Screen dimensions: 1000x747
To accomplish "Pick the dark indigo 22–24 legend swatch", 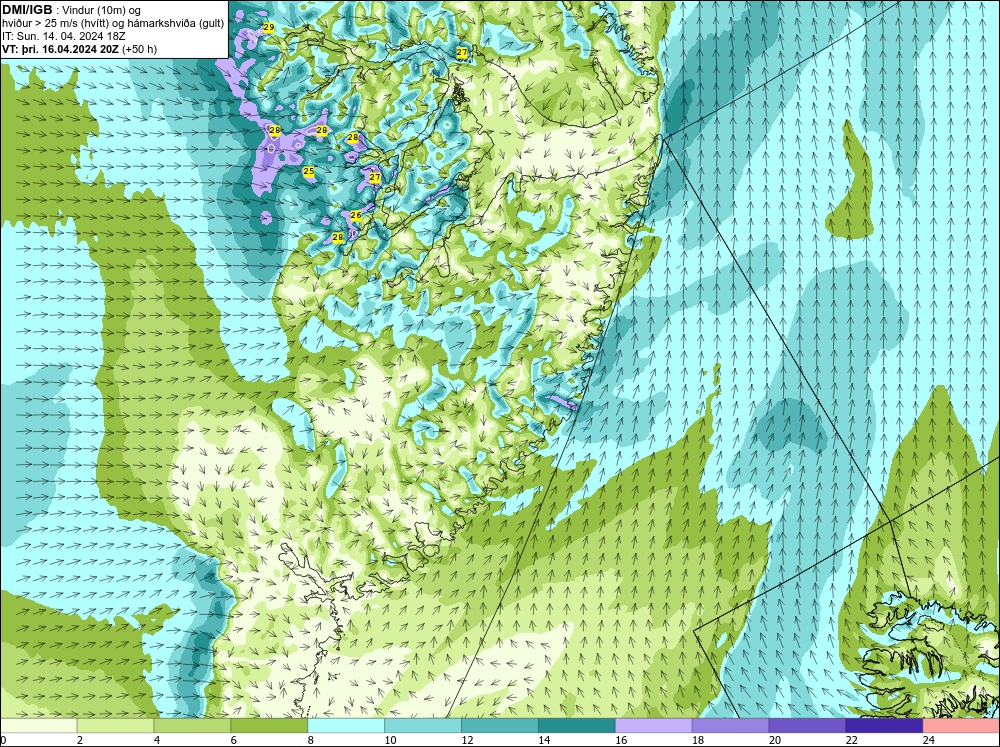I will 884,726.
